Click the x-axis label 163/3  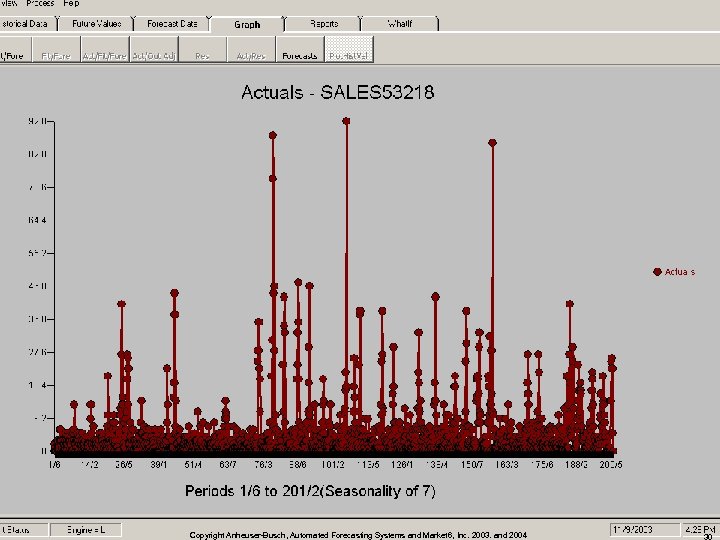(x=506, y=465)
